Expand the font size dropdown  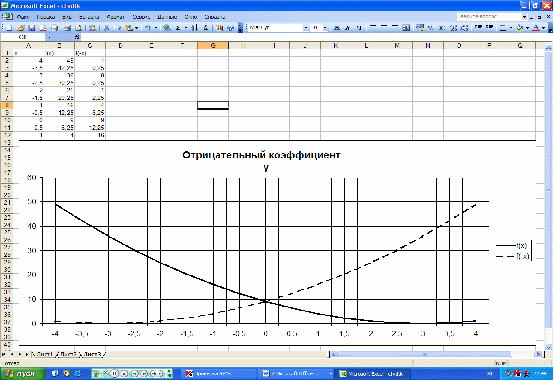point(325,28)
